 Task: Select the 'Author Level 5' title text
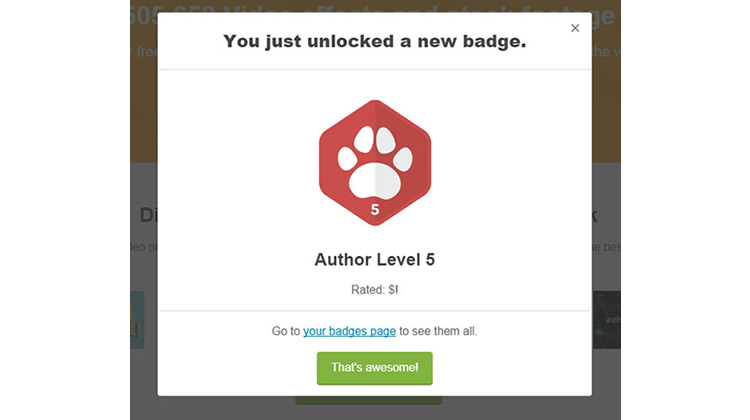pos(374,260)
